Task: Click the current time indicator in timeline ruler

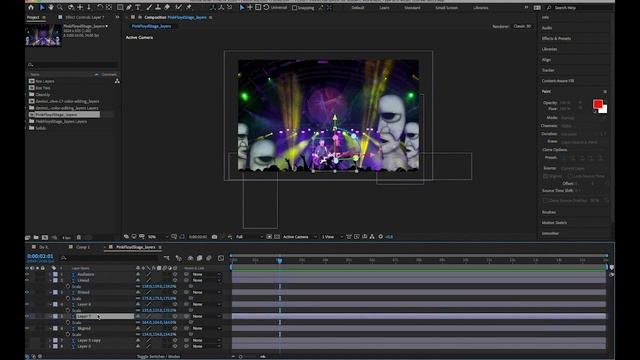Action: [x=280, y=260]
